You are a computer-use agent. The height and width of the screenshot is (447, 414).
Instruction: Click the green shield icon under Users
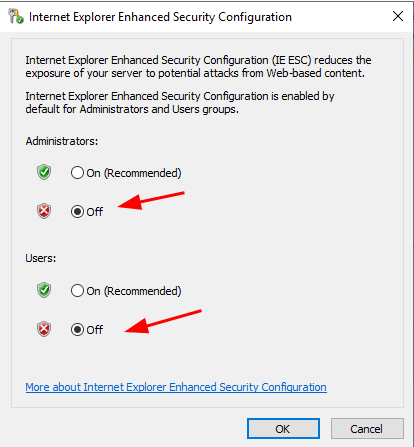44,290
